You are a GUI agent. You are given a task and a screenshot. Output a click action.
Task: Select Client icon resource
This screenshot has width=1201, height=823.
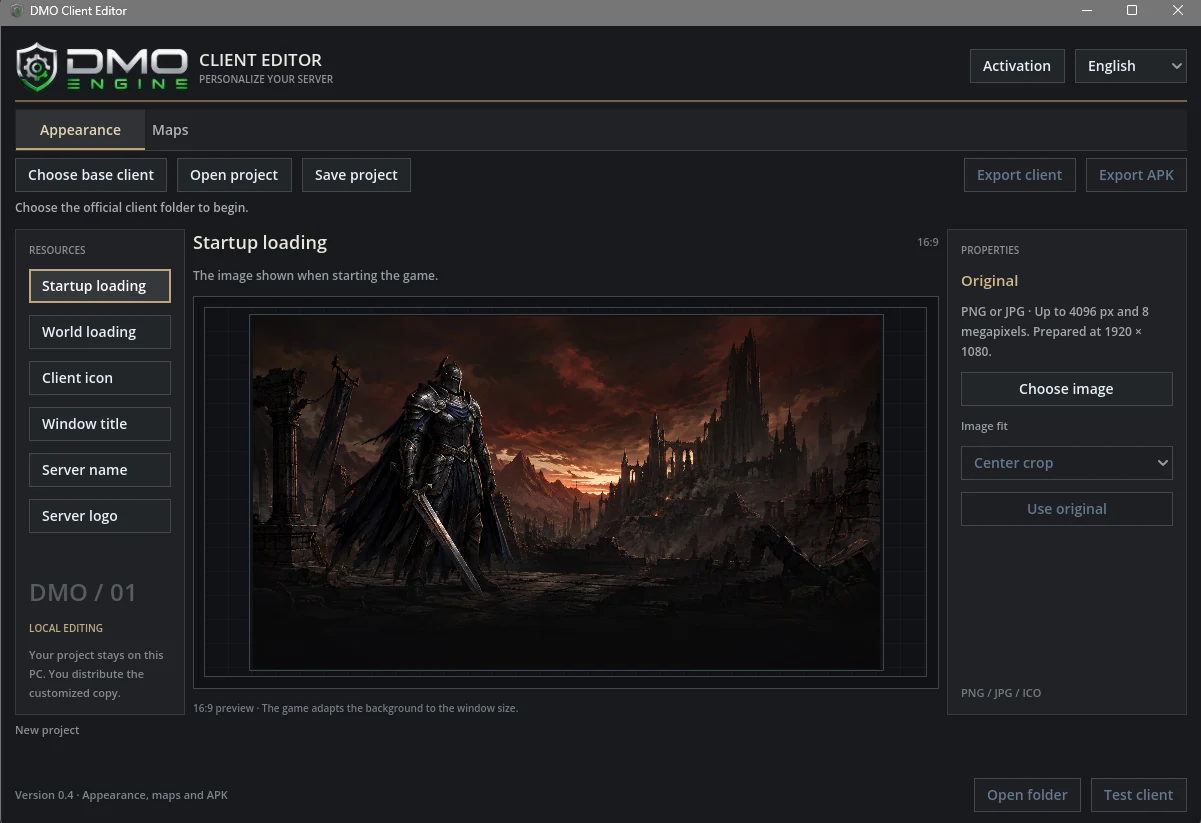[x=100, y=378]
